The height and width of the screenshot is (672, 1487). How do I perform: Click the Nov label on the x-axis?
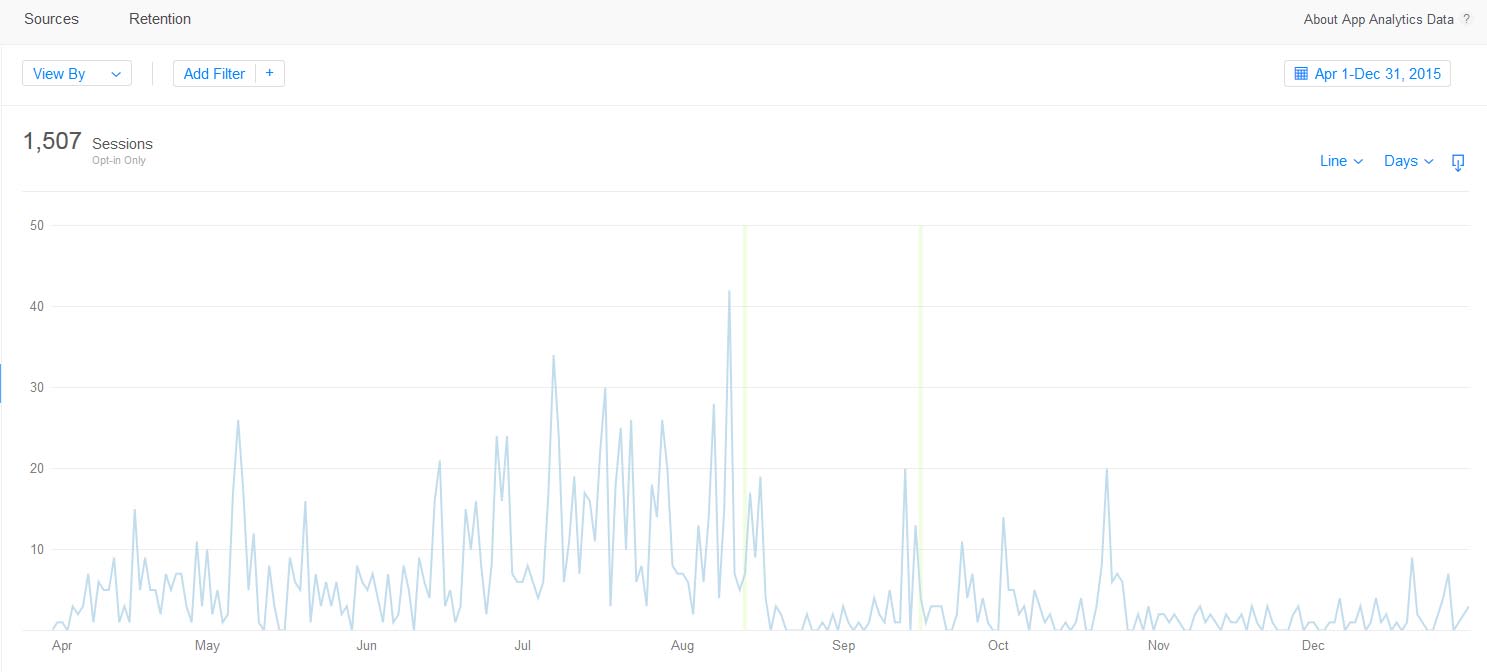tap(1159, 646)
